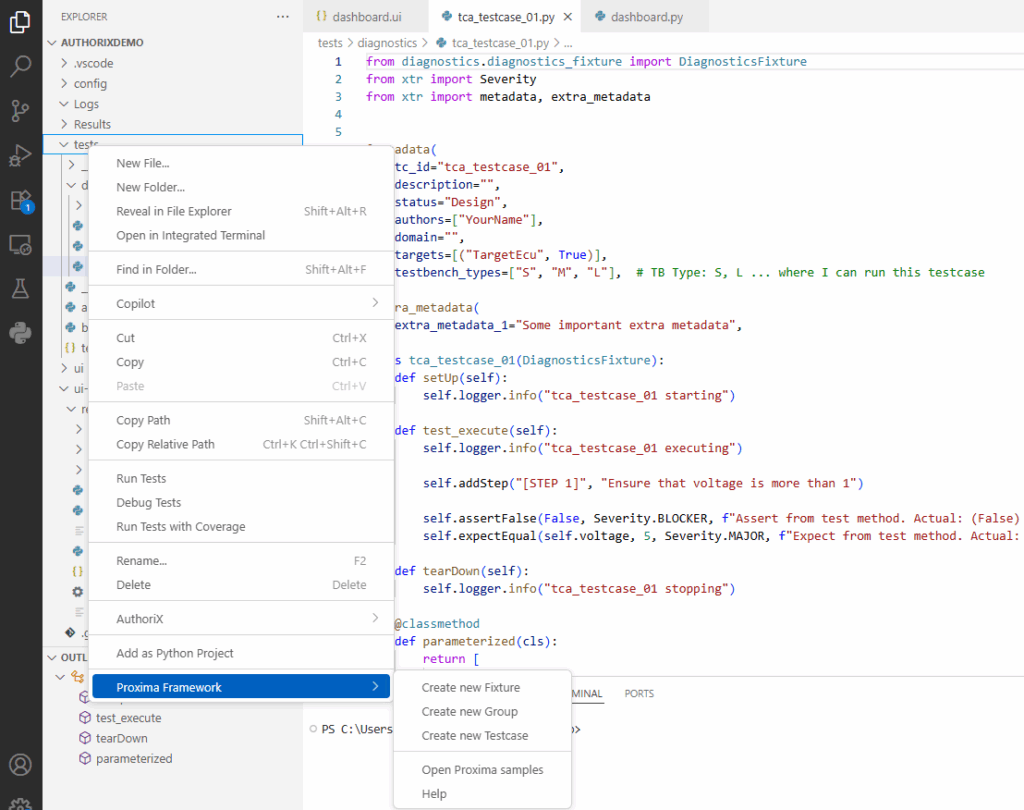
Task: Open the Extensions view icon
Action: click(x=20, y=200)
